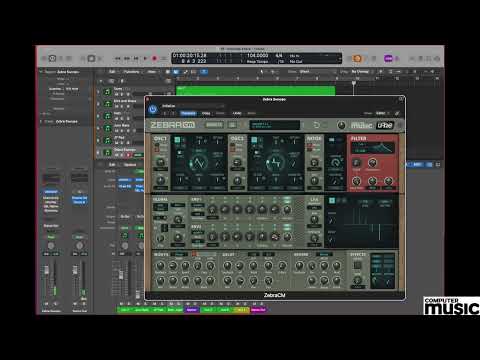Click the PRESETS button in ZebraCM

214,125
